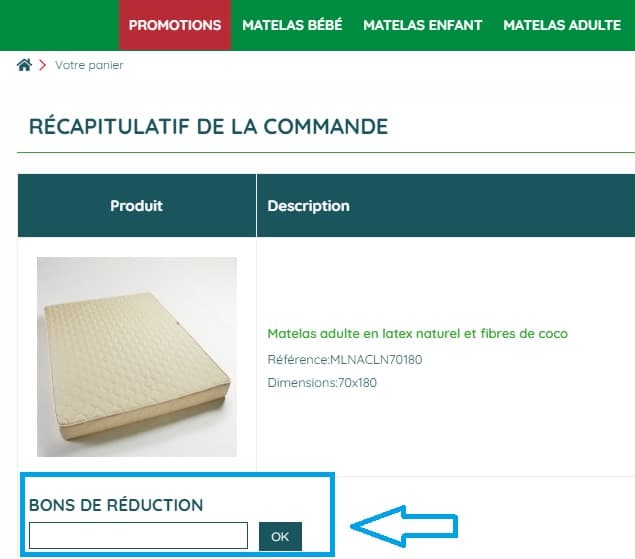
Task: Apply the coupon with the OK button
Action: pyautogui.click(x=280, y=536)
